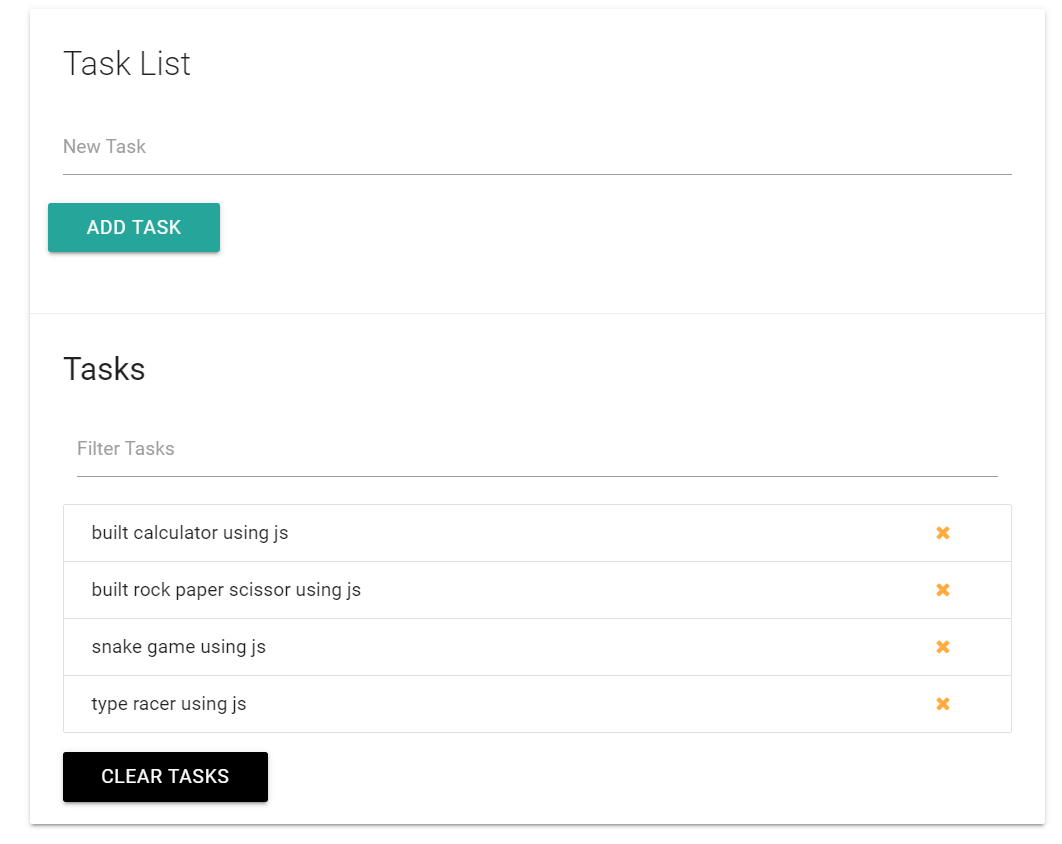Remove the "snake game using js" task

[942, 647]
